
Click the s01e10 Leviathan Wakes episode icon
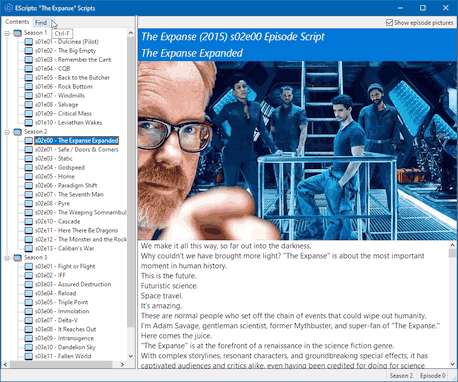(29, 123)
